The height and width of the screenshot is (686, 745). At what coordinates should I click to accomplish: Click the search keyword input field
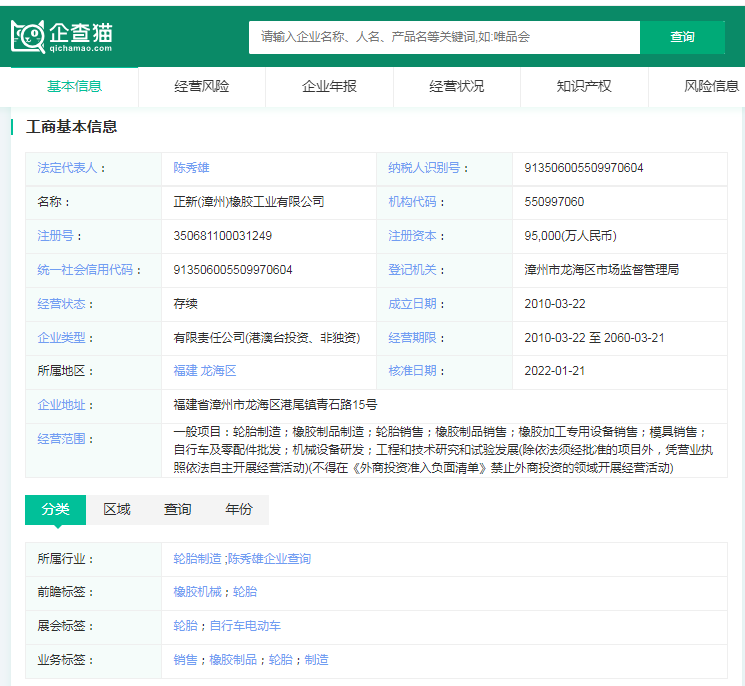pos(444,37)
